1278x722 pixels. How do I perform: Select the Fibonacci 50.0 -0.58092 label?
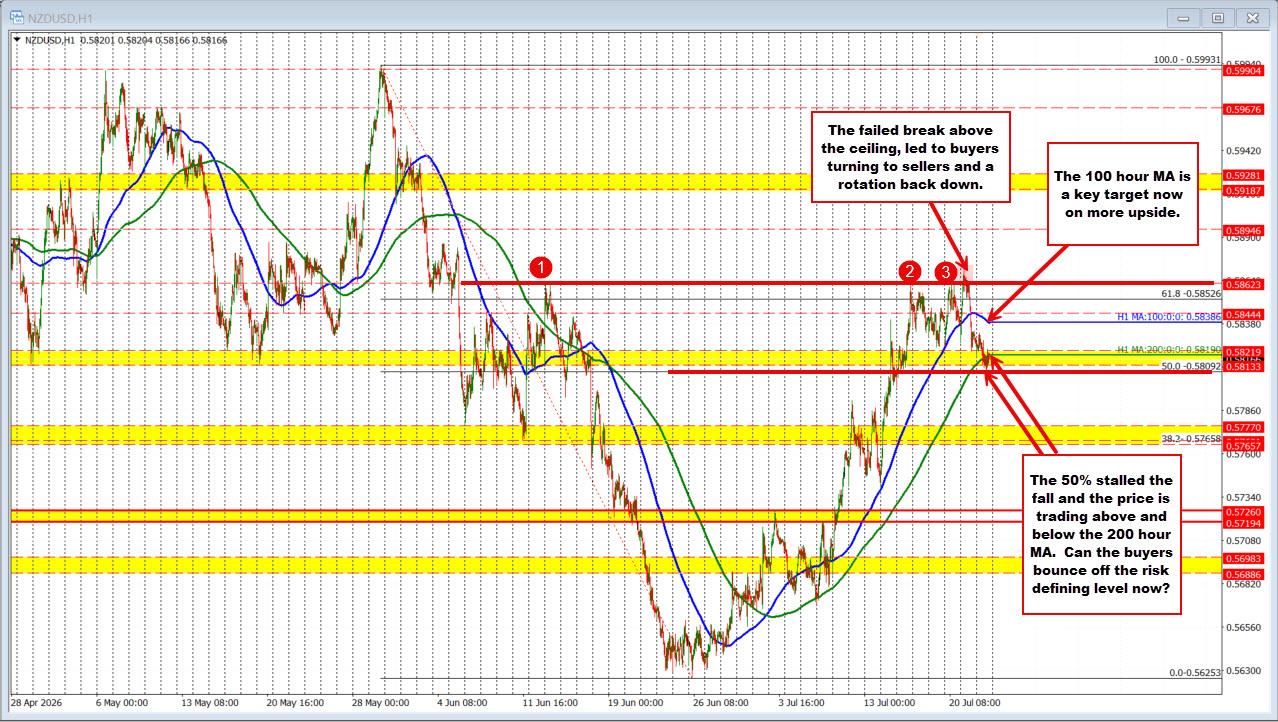tap(1190, 366)
